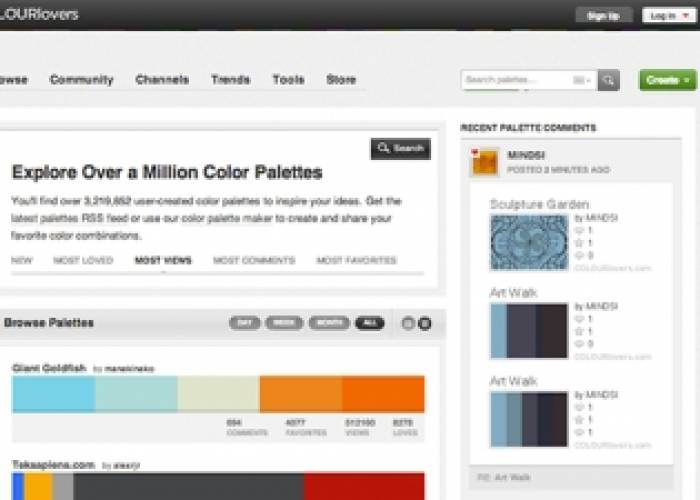Select the All filter pill
The height and width of the screenshot is (500, 700).
point(370,323)
